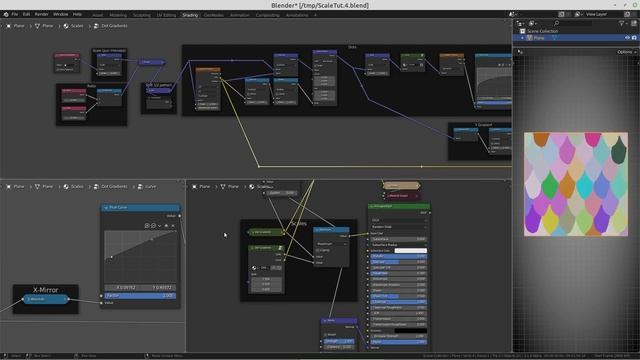Delete selected point on Float Curve
Viewport: 640px width, 360px height.
pos(173,225)
